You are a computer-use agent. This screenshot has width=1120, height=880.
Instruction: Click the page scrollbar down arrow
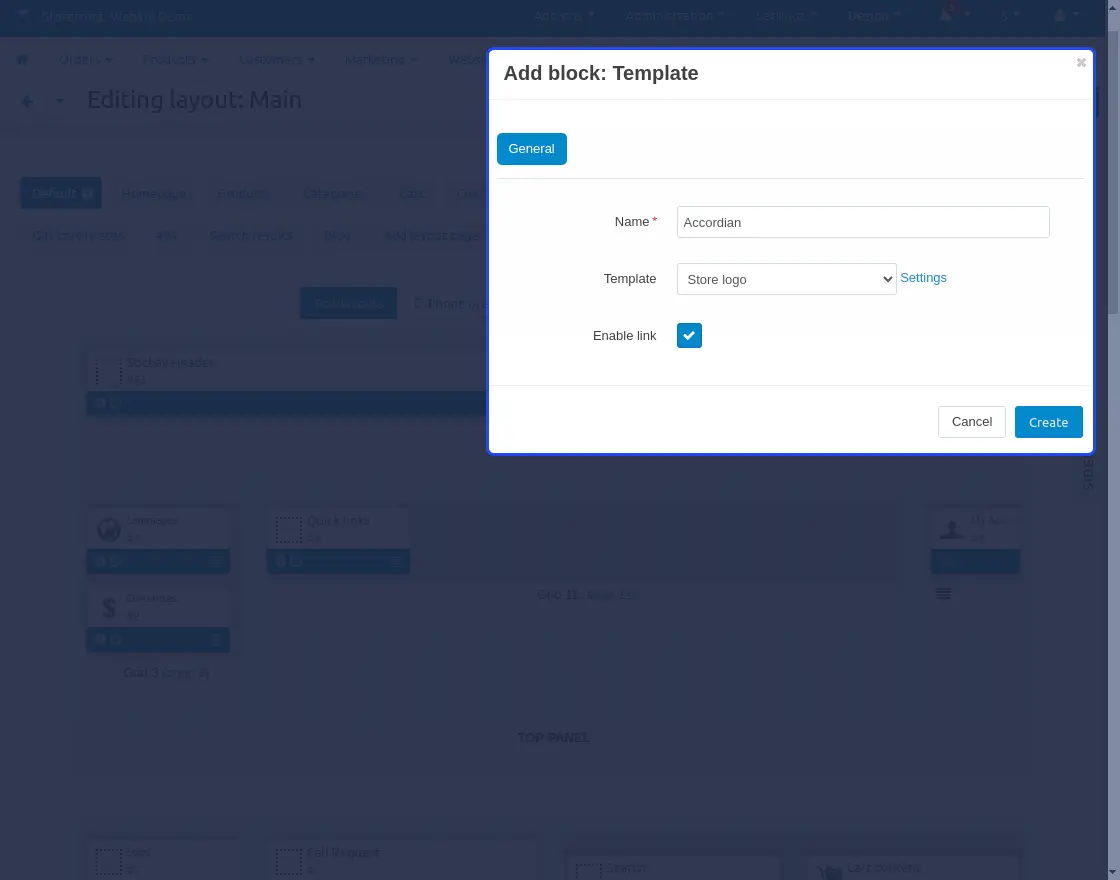point(1114,874)
